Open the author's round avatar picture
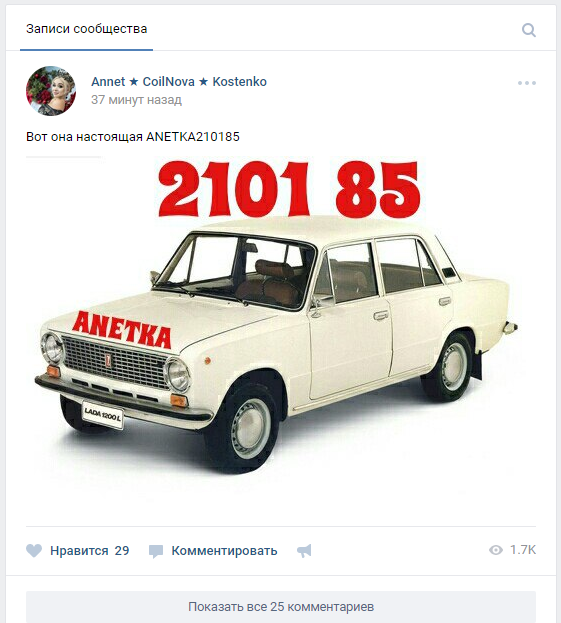The height and width of the screenshot is (623, 561). (51, 91)
